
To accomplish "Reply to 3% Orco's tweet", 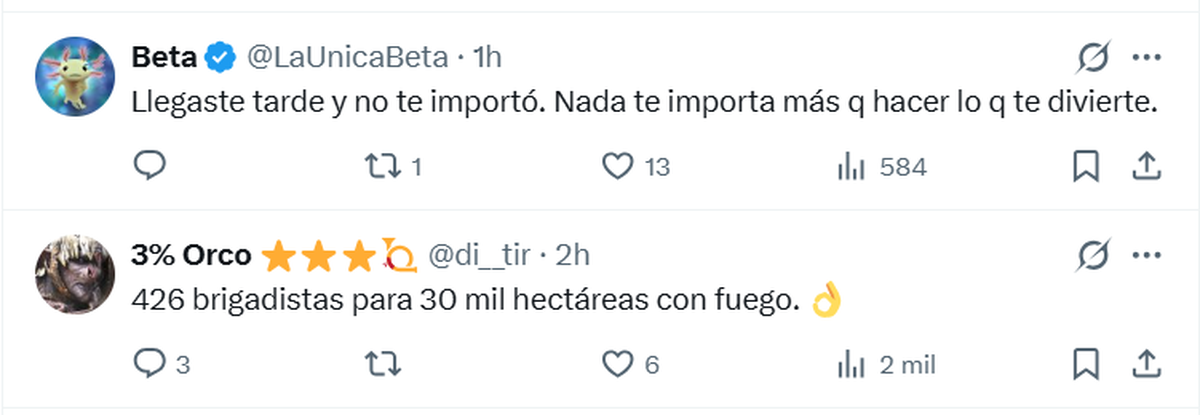I will (x=148, y=363).
